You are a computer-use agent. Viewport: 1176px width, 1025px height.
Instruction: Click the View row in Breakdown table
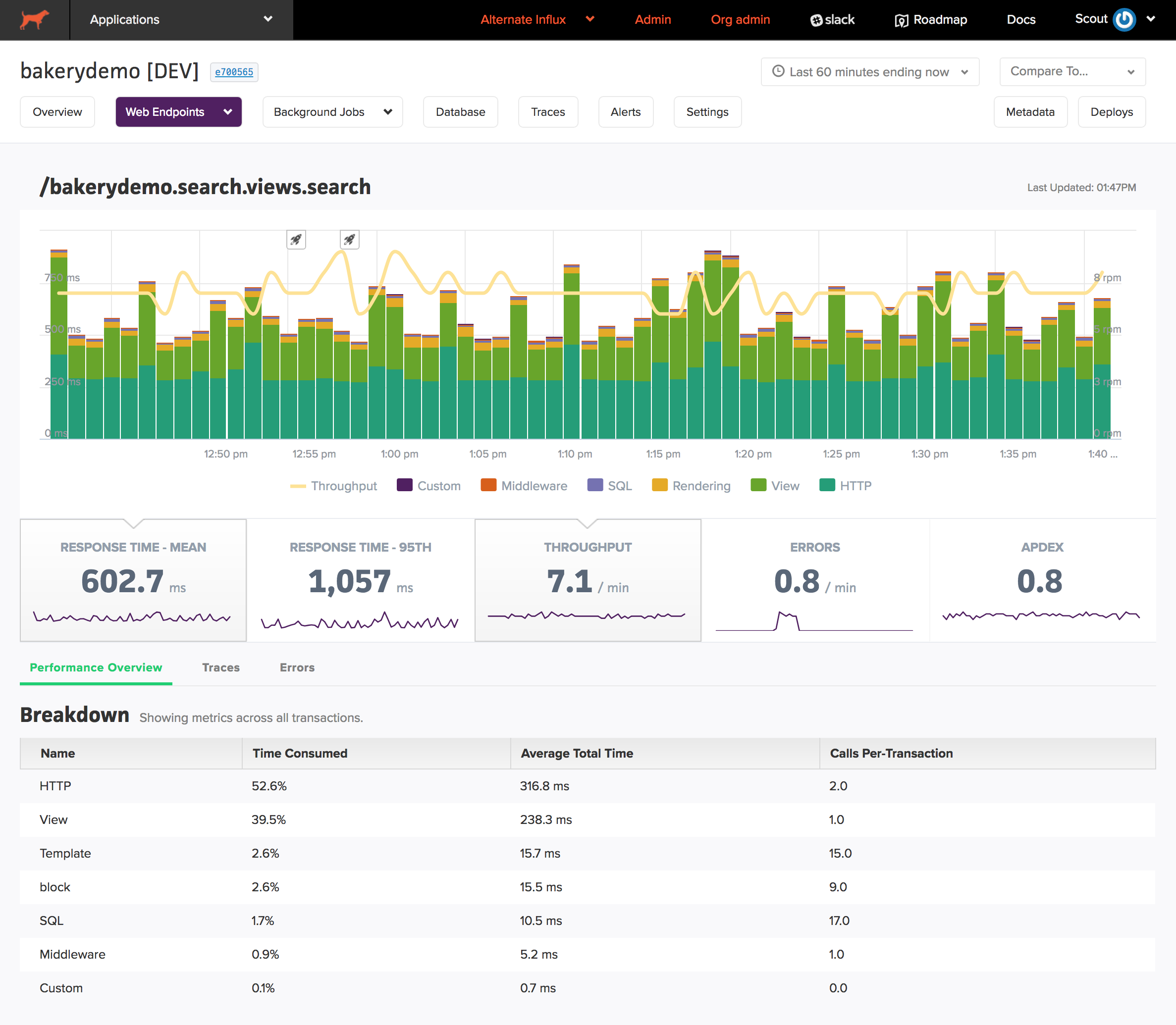pos(588,820)
